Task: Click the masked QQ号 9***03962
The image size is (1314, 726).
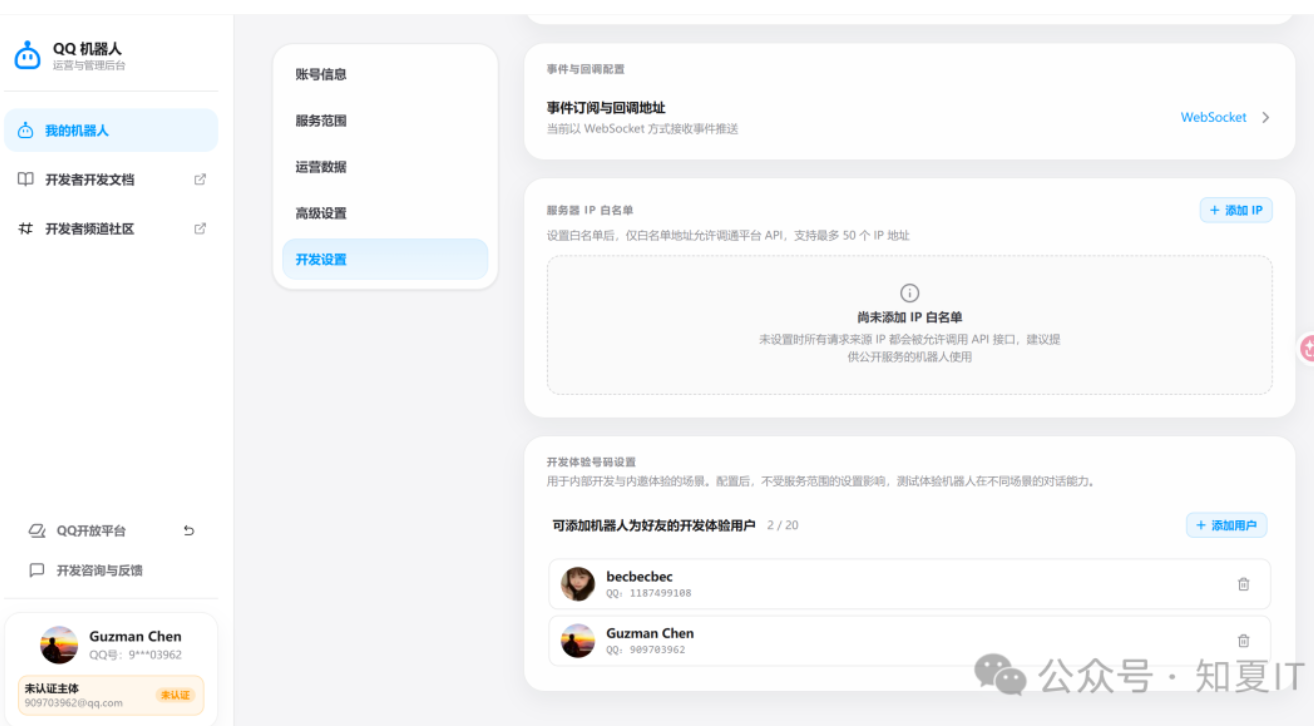Action: 135,655
